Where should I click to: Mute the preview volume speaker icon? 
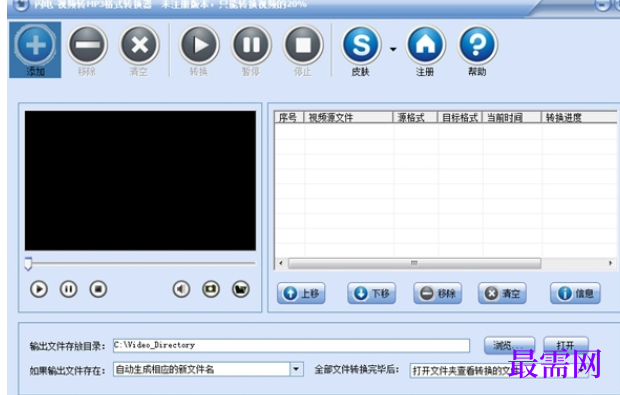click(x=181, y=289)
